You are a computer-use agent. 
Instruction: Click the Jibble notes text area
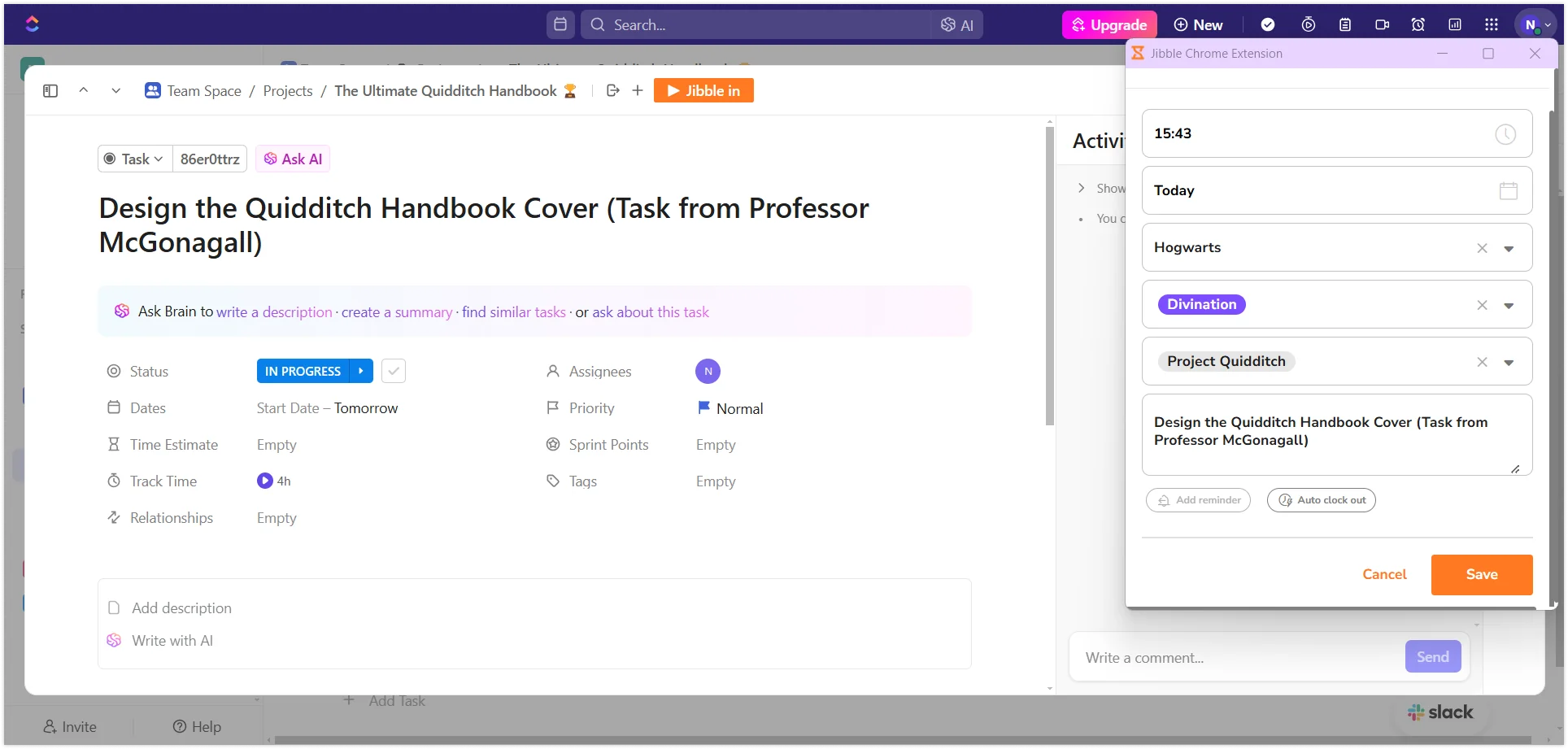1337,435
